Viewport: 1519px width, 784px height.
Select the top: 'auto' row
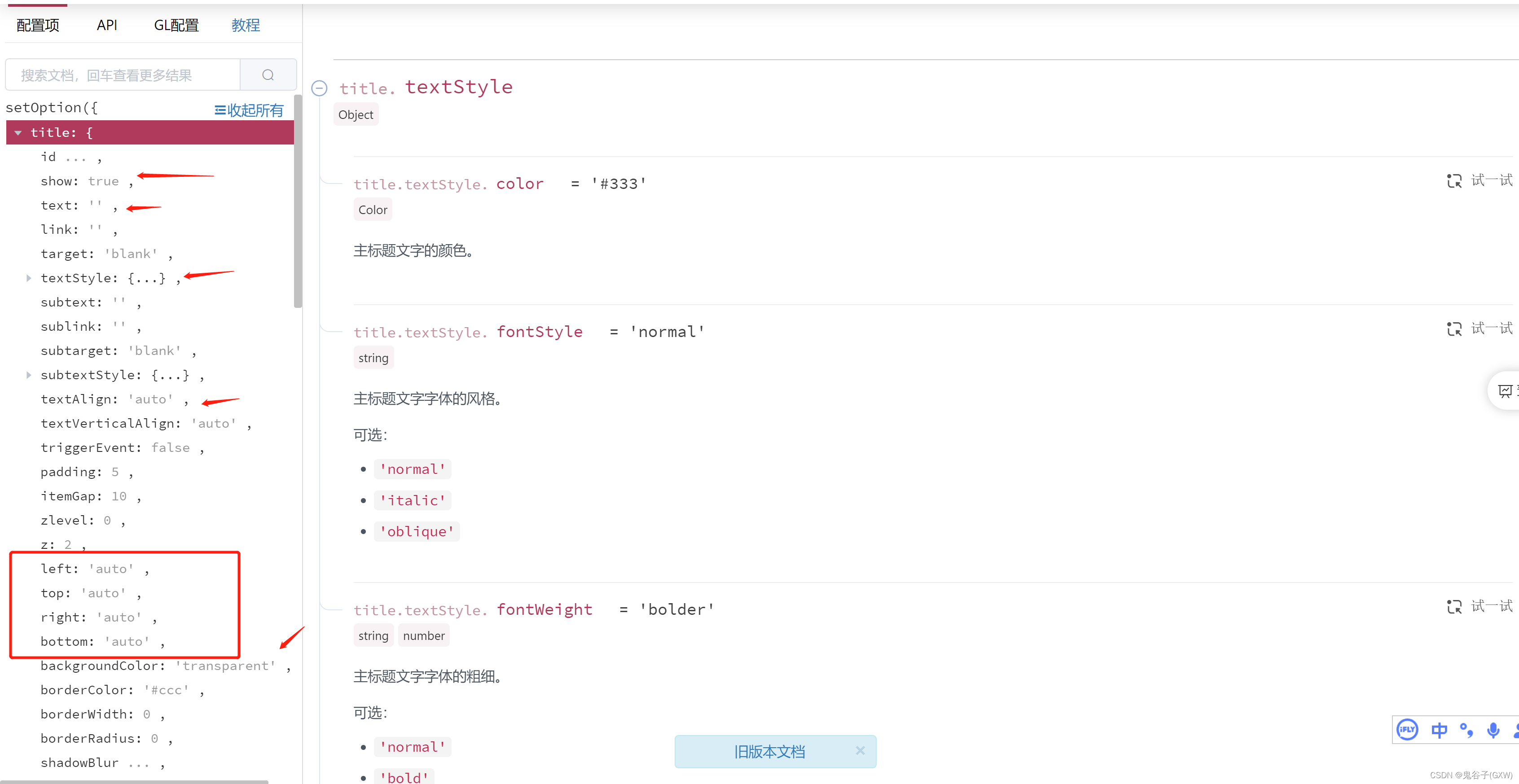(x=150, y=593)
